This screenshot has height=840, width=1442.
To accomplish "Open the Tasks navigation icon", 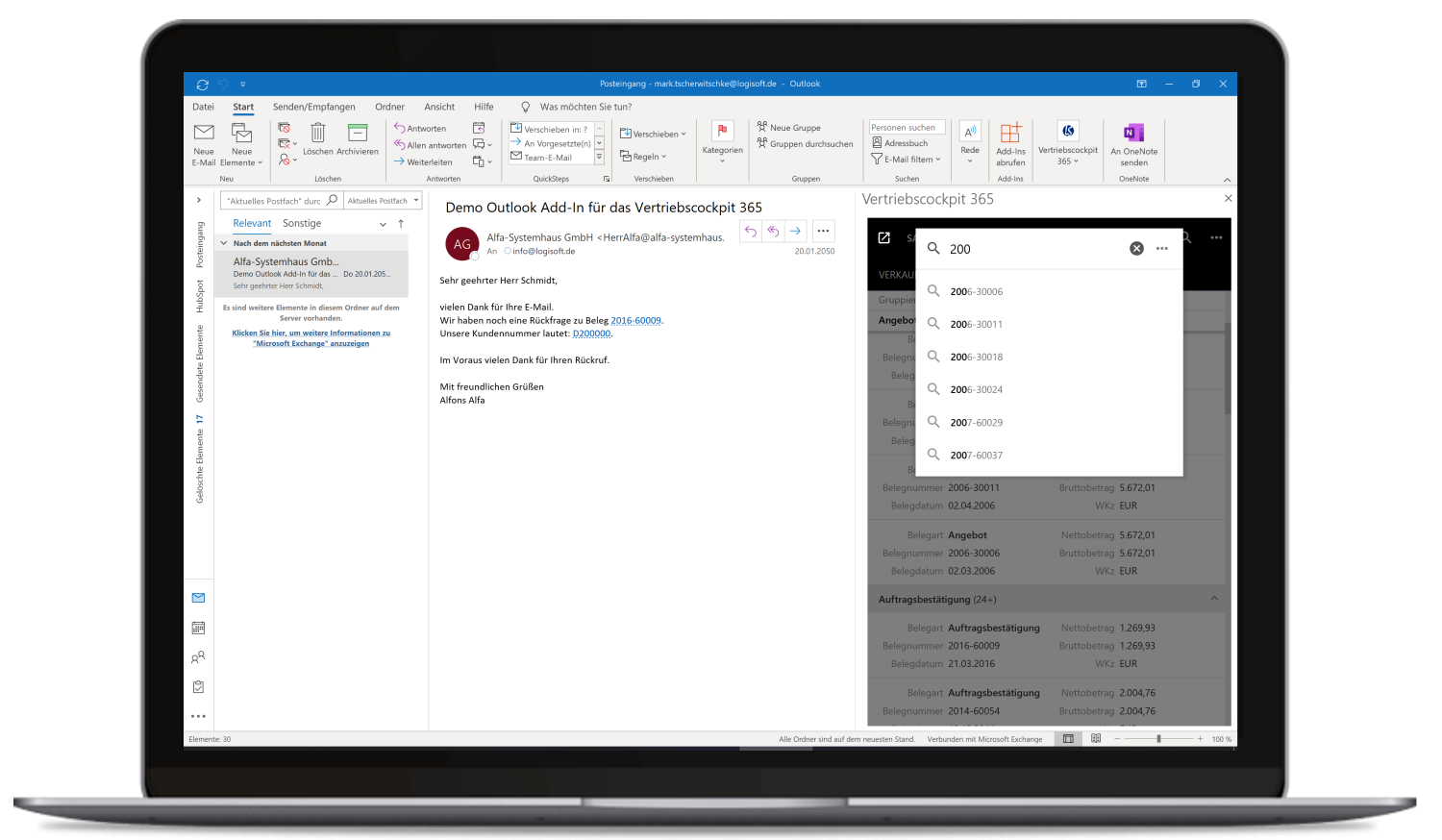I will tap(198, 687).
